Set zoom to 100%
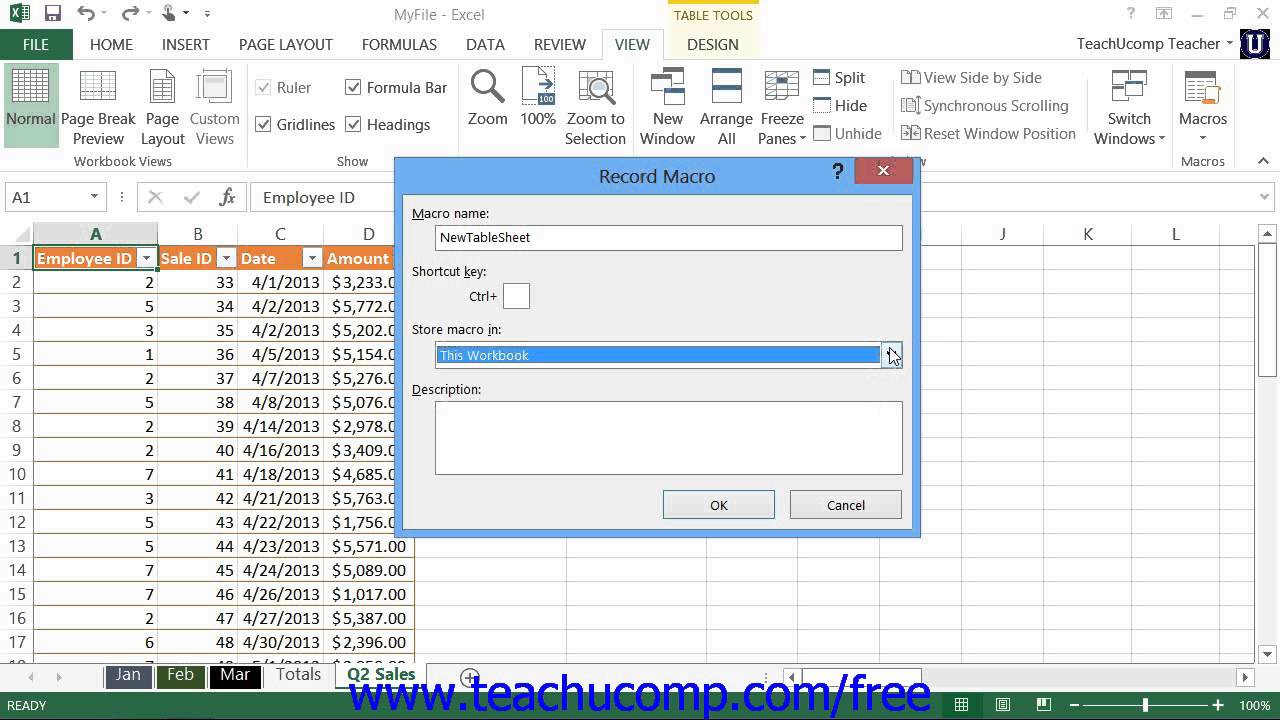1280x720 pixels. point(538,98)
